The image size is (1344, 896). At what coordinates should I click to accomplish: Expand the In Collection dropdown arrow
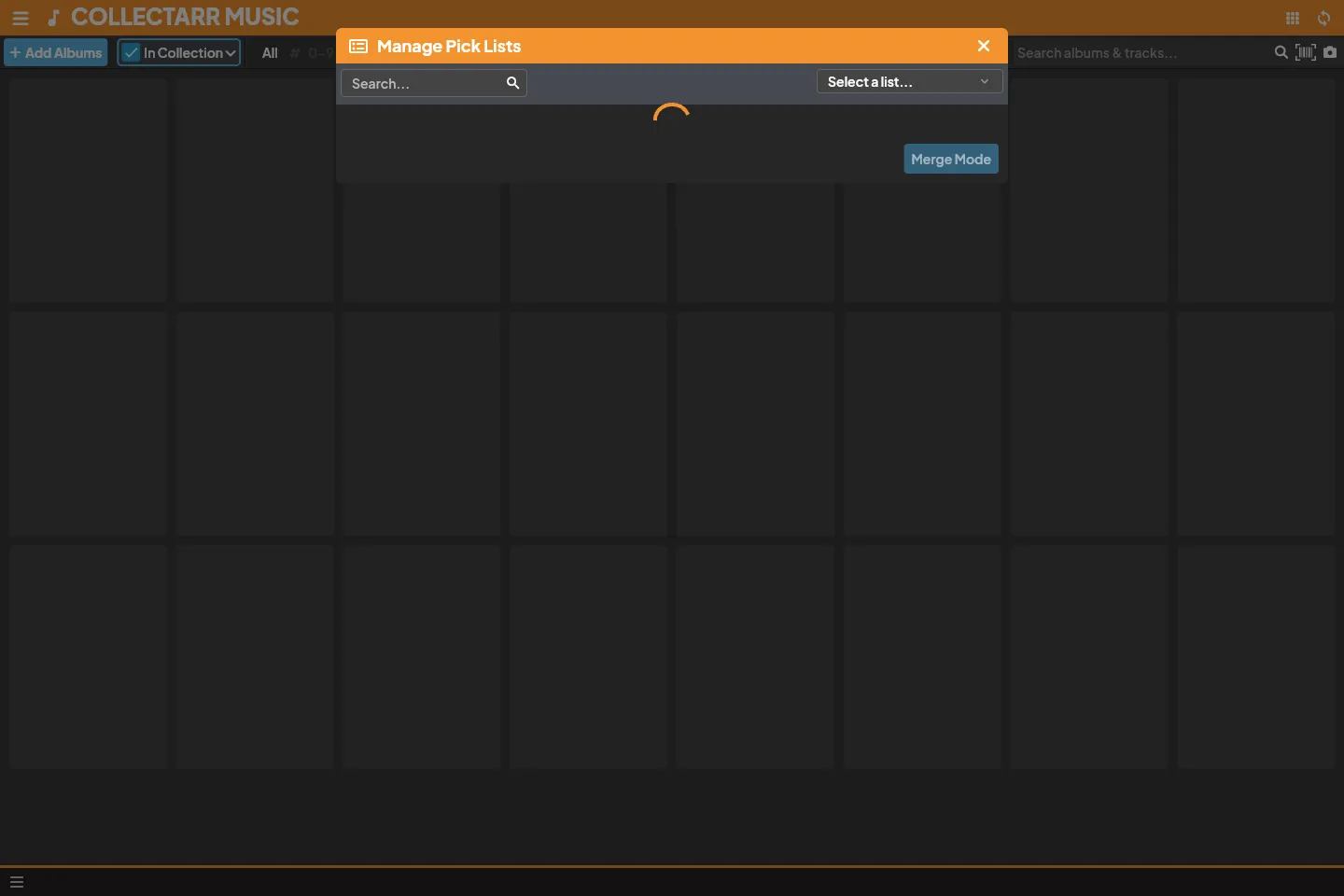[231, 53]
